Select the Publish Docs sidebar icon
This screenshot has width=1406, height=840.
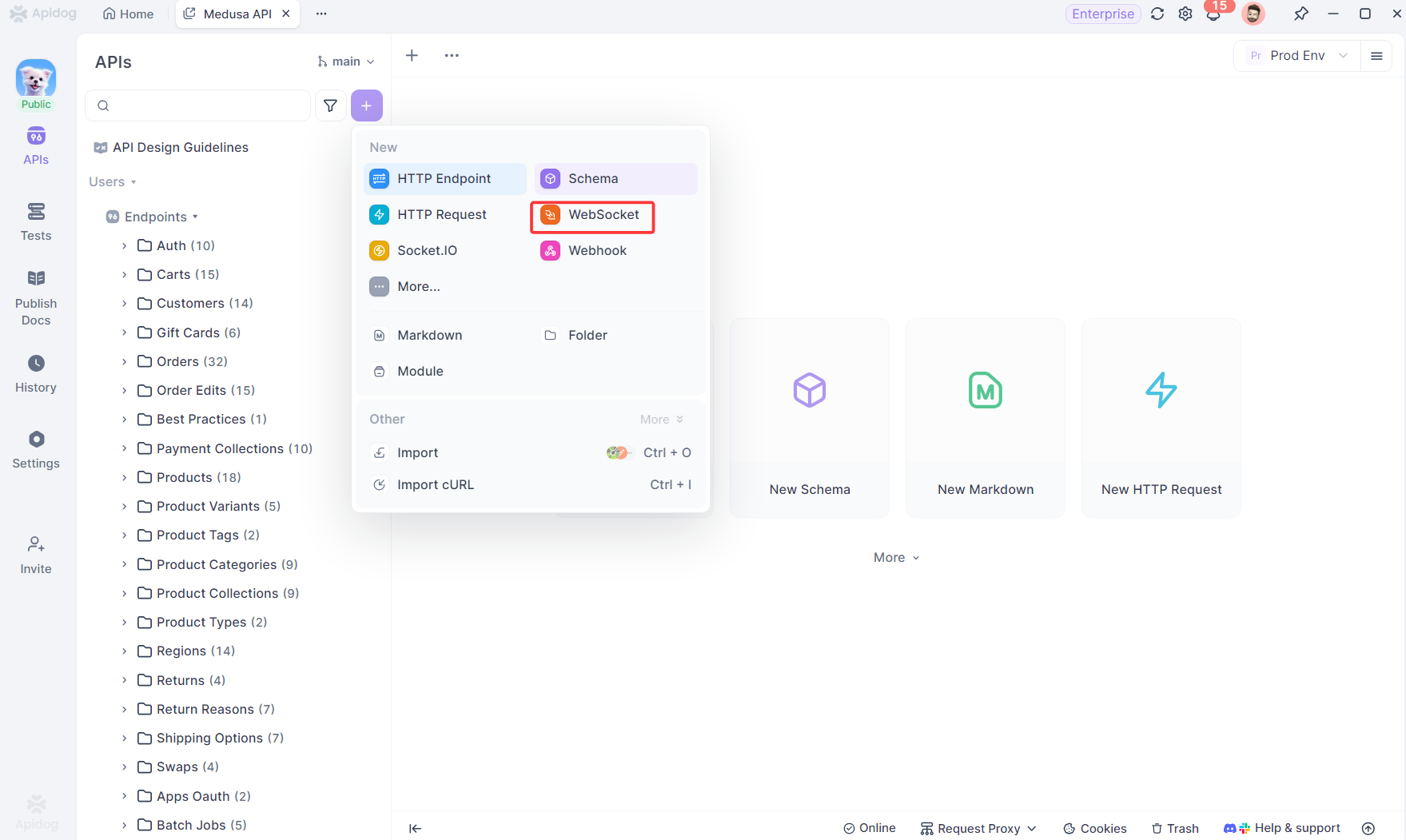pyautogui.click(x=36, y=296)
